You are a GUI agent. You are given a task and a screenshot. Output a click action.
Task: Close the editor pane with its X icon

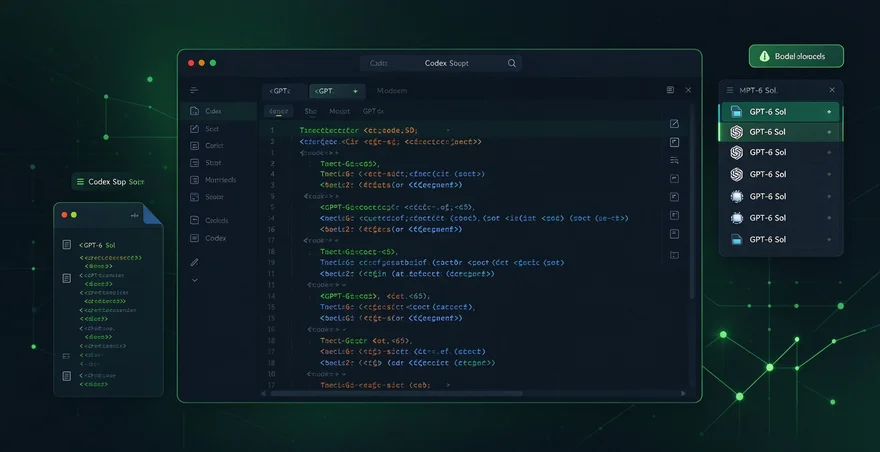689,90
